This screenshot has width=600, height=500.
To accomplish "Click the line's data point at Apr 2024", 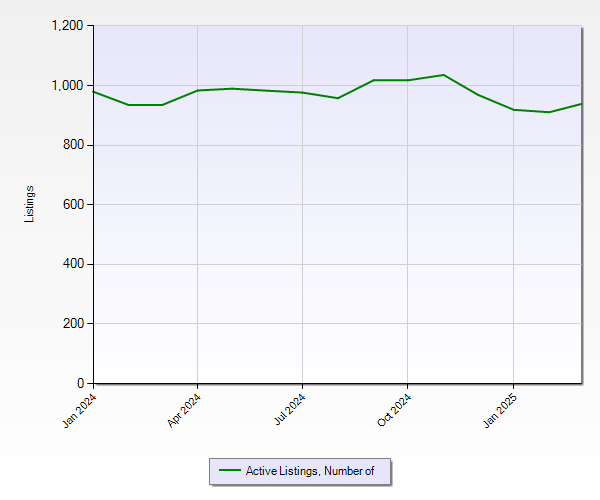I will pos(197,90).
